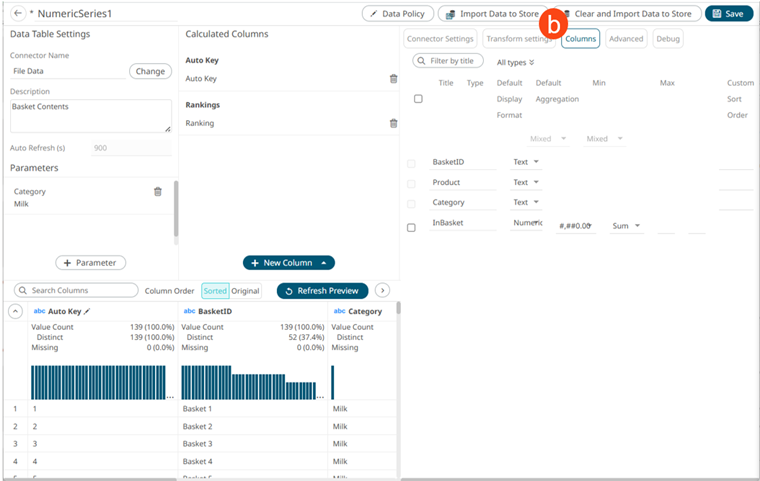Collapse the preview statistics with chevron icon
This screenshot has height=481, width=760.
click(x=15, y=312)
